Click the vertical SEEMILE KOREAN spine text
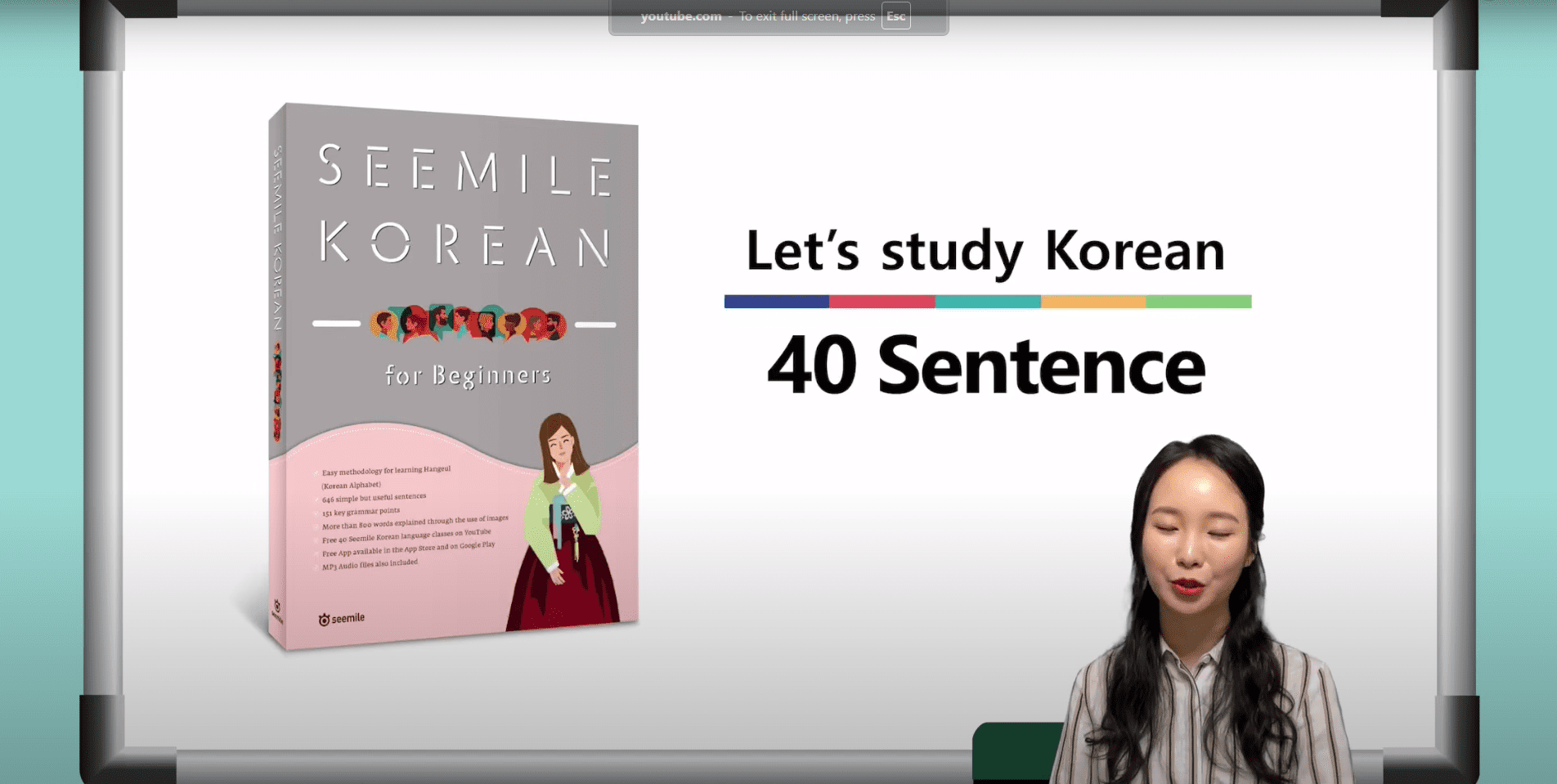Viewport: 1557px width, 784px height. tap(277, 237)
